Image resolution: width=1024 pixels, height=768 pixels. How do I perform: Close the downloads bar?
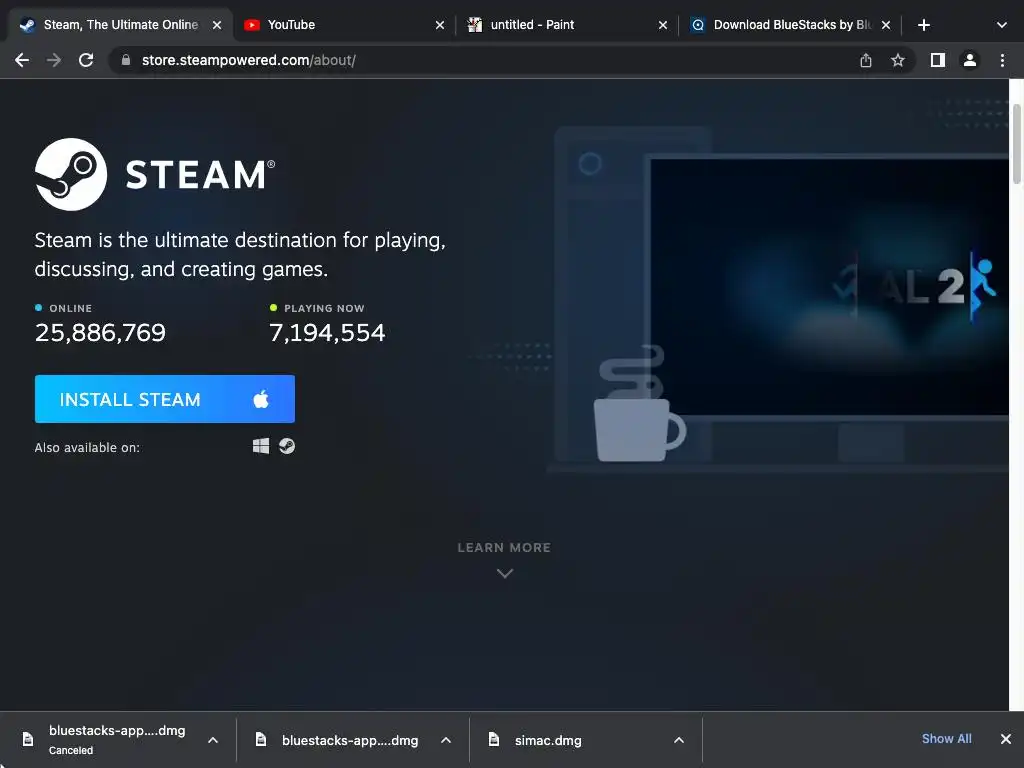coord(1006,739)
